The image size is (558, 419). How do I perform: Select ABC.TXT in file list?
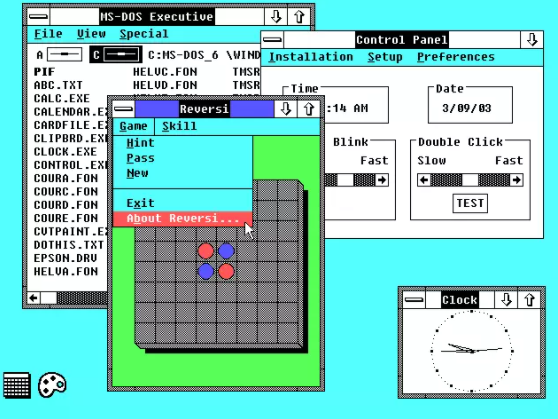click(x=58, y=85)
